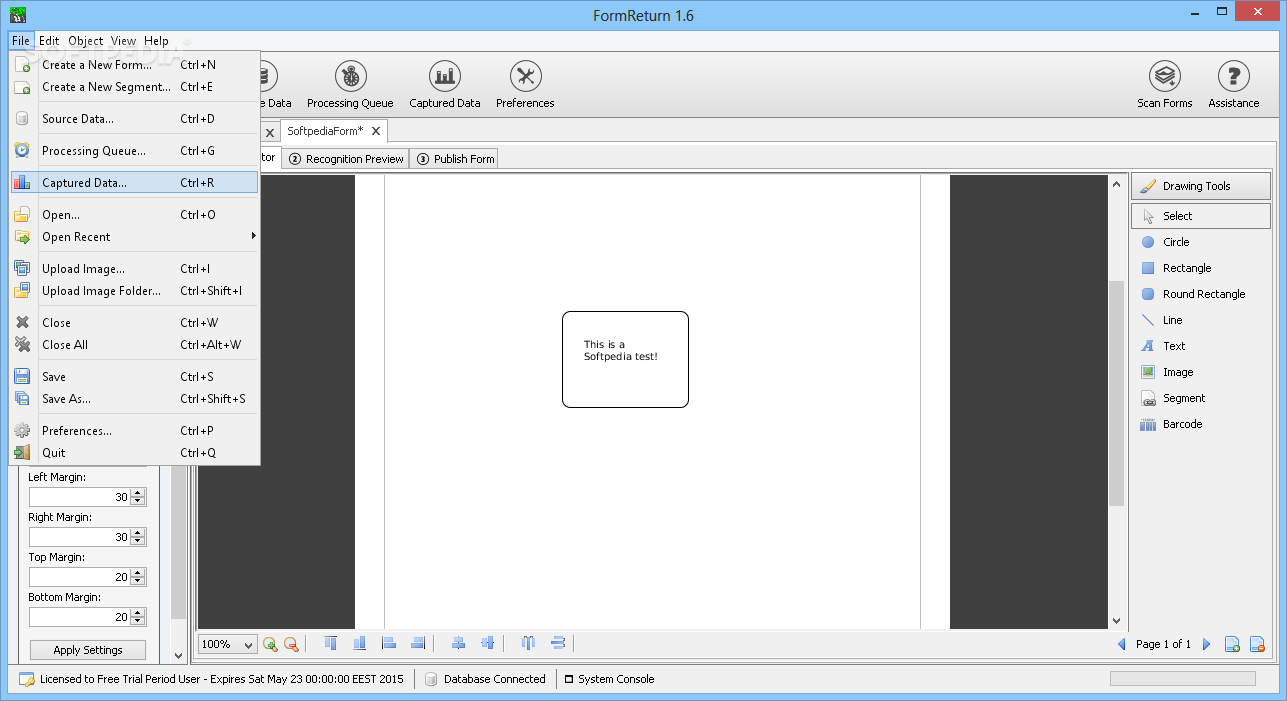1287x701 pixels.
Task: Open the zoom percentage dropdown
Action: click(x=227, y=644)
